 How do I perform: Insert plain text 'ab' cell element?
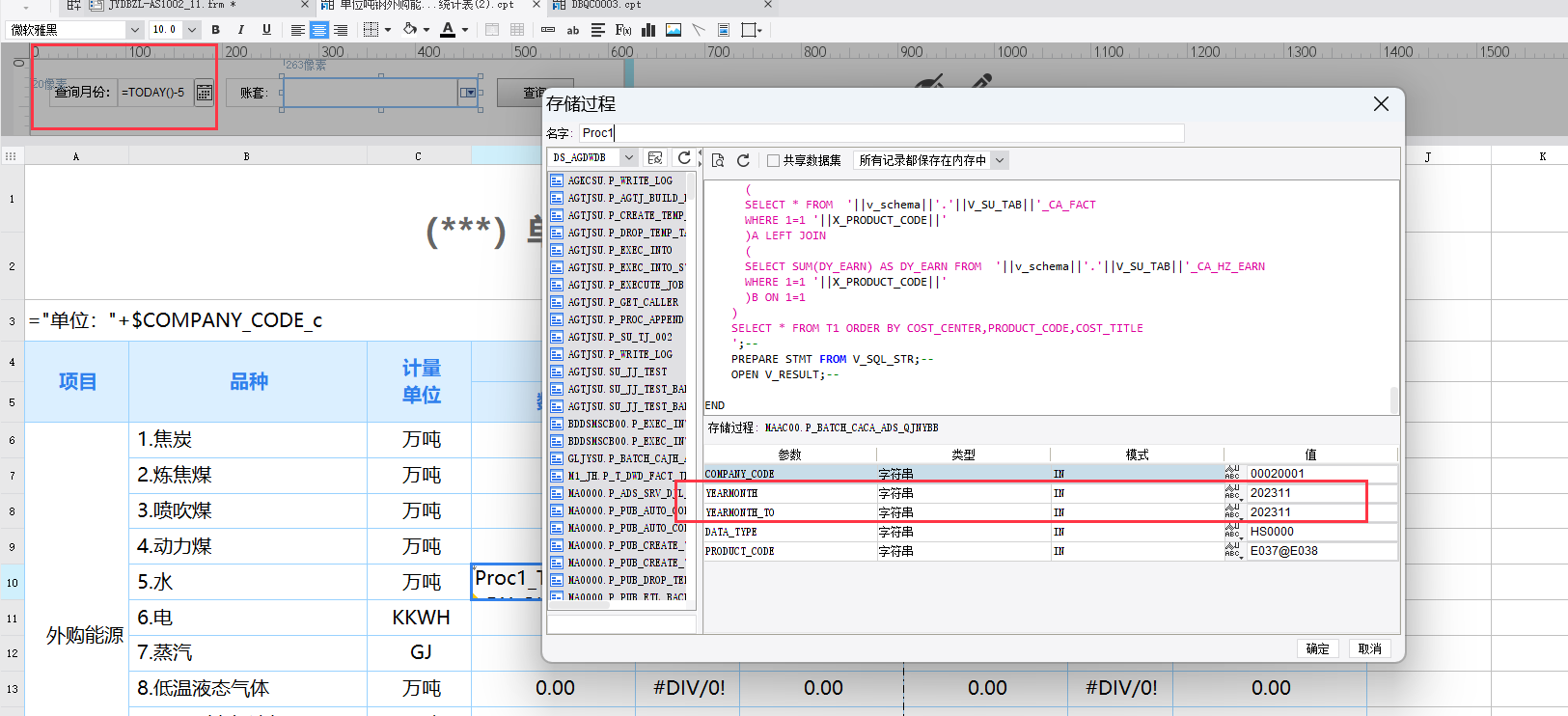coord(572,30)
